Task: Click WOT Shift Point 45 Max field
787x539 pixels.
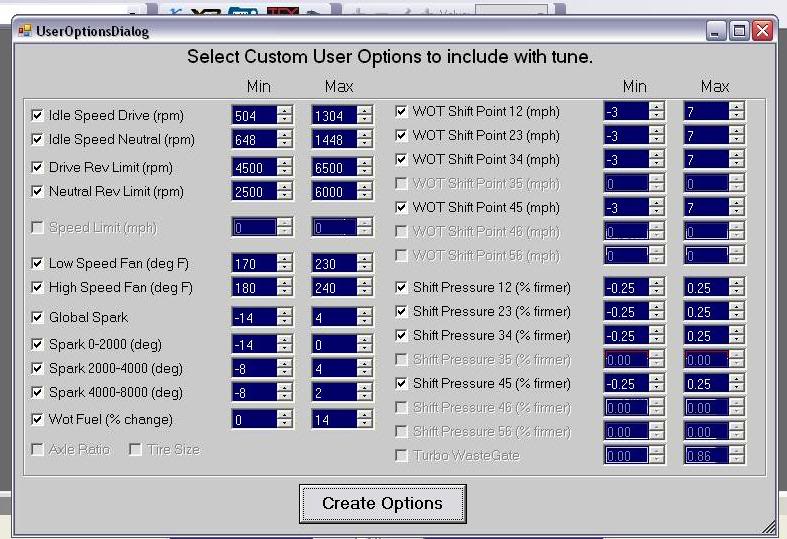Action: (x=706, y=207)
